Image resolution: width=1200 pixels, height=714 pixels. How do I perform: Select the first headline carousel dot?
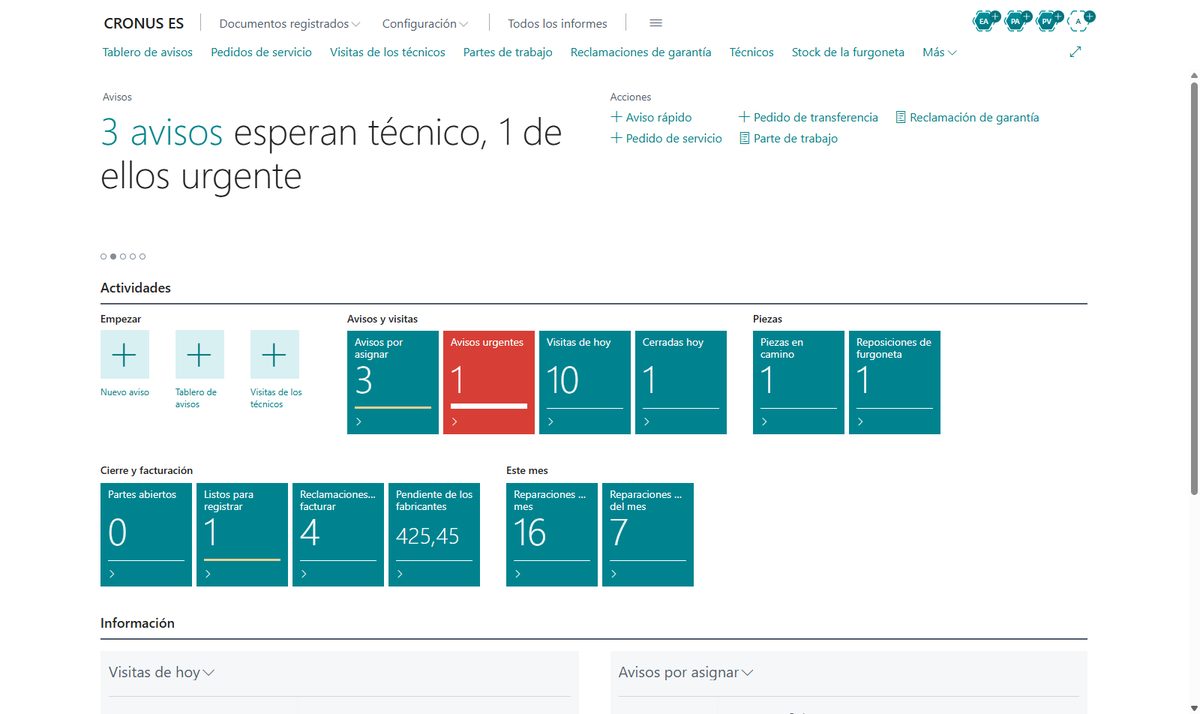(x=103, y=257)
